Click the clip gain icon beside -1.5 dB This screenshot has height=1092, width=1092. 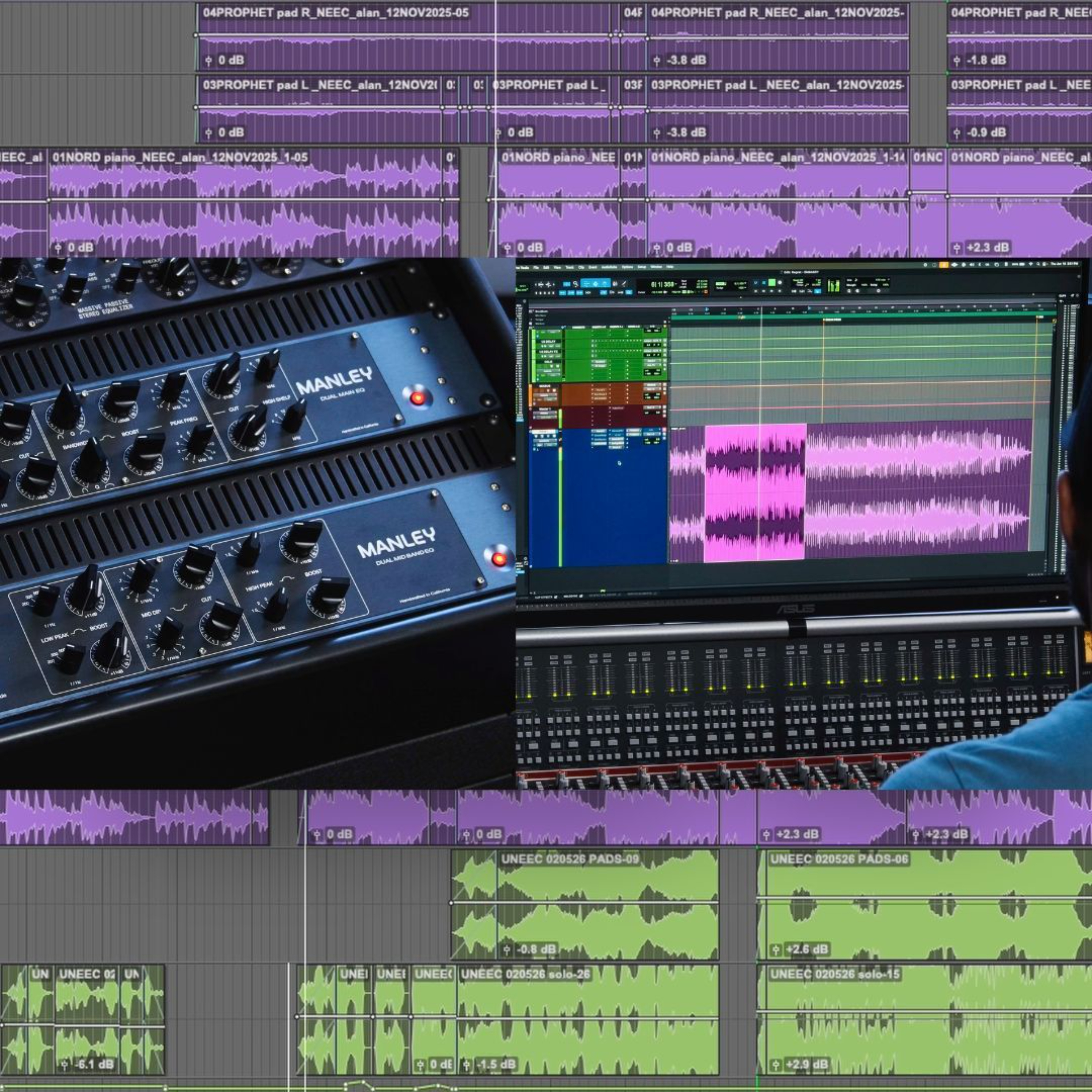pyautogui.click(x=467, y=1065)
